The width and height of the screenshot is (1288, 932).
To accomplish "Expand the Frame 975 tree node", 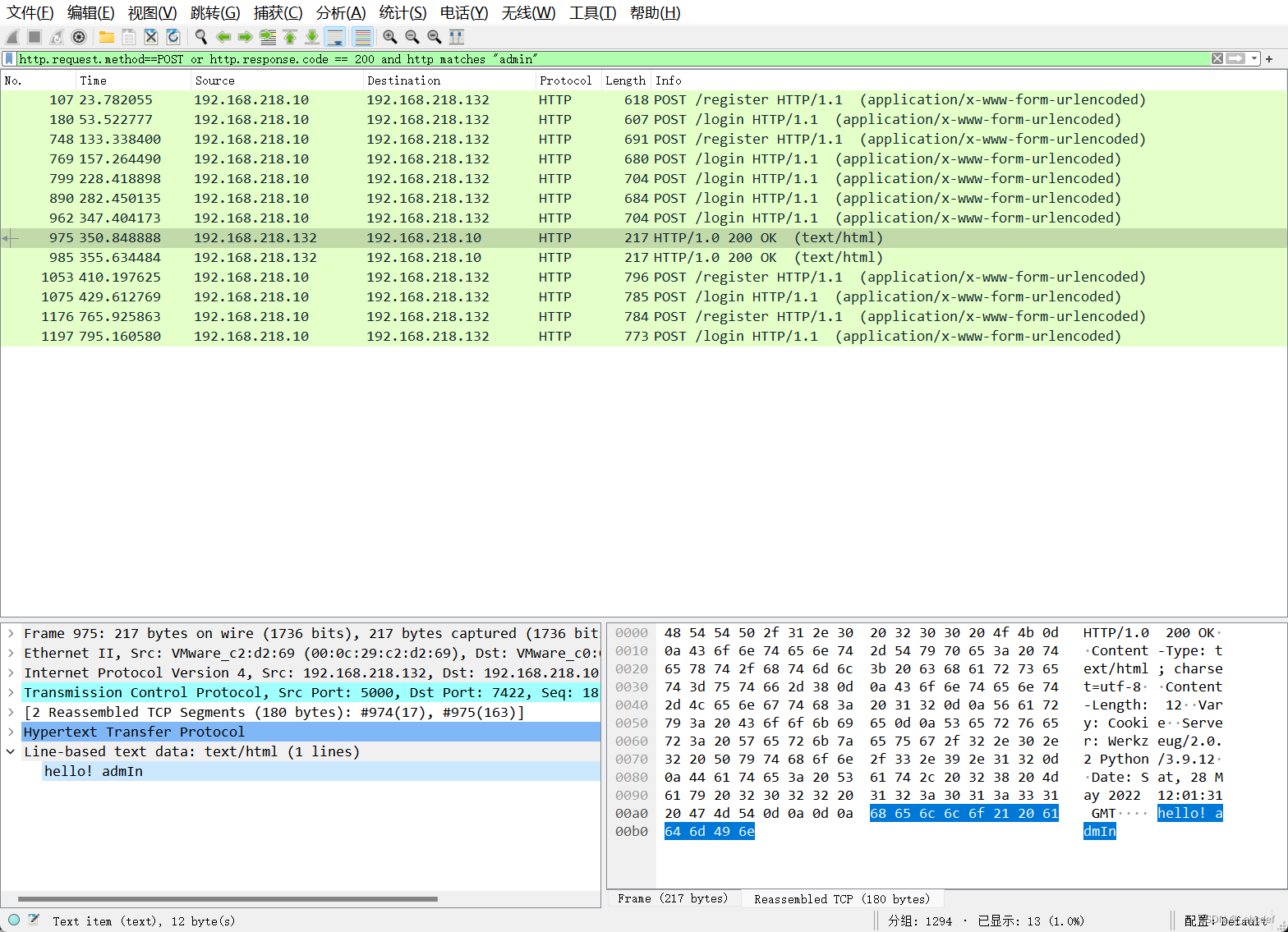I will (11, 633).
